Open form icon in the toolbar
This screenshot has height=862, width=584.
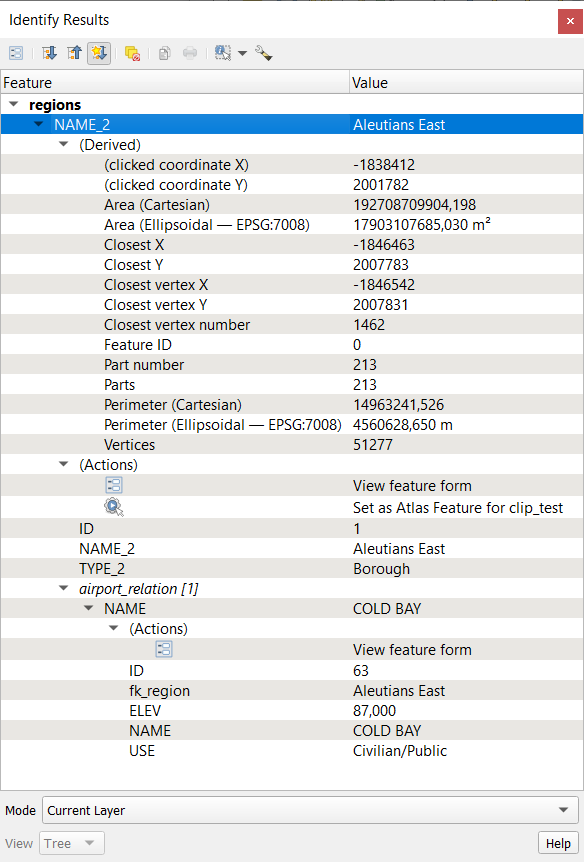pyautogui.click(x=16, y=53)
